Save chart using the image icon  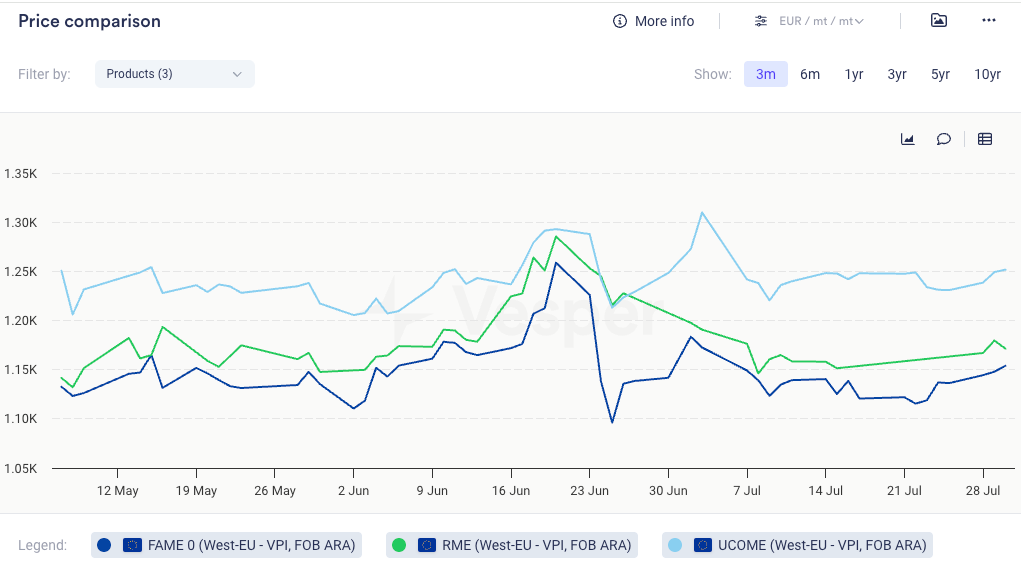point(938,21)
